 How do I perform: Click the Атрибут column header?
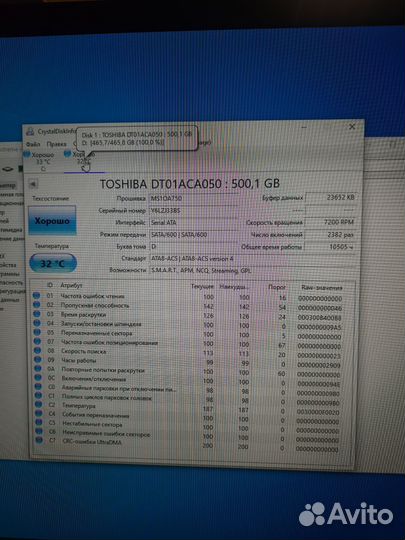71,285
